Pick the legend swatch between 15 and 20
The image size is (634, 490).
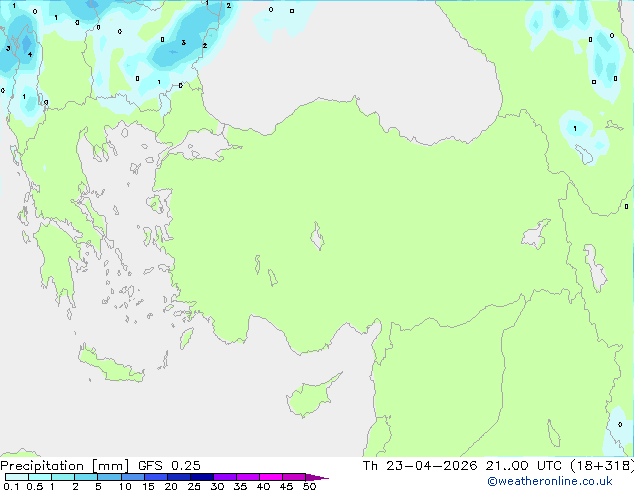pos(156,477)
